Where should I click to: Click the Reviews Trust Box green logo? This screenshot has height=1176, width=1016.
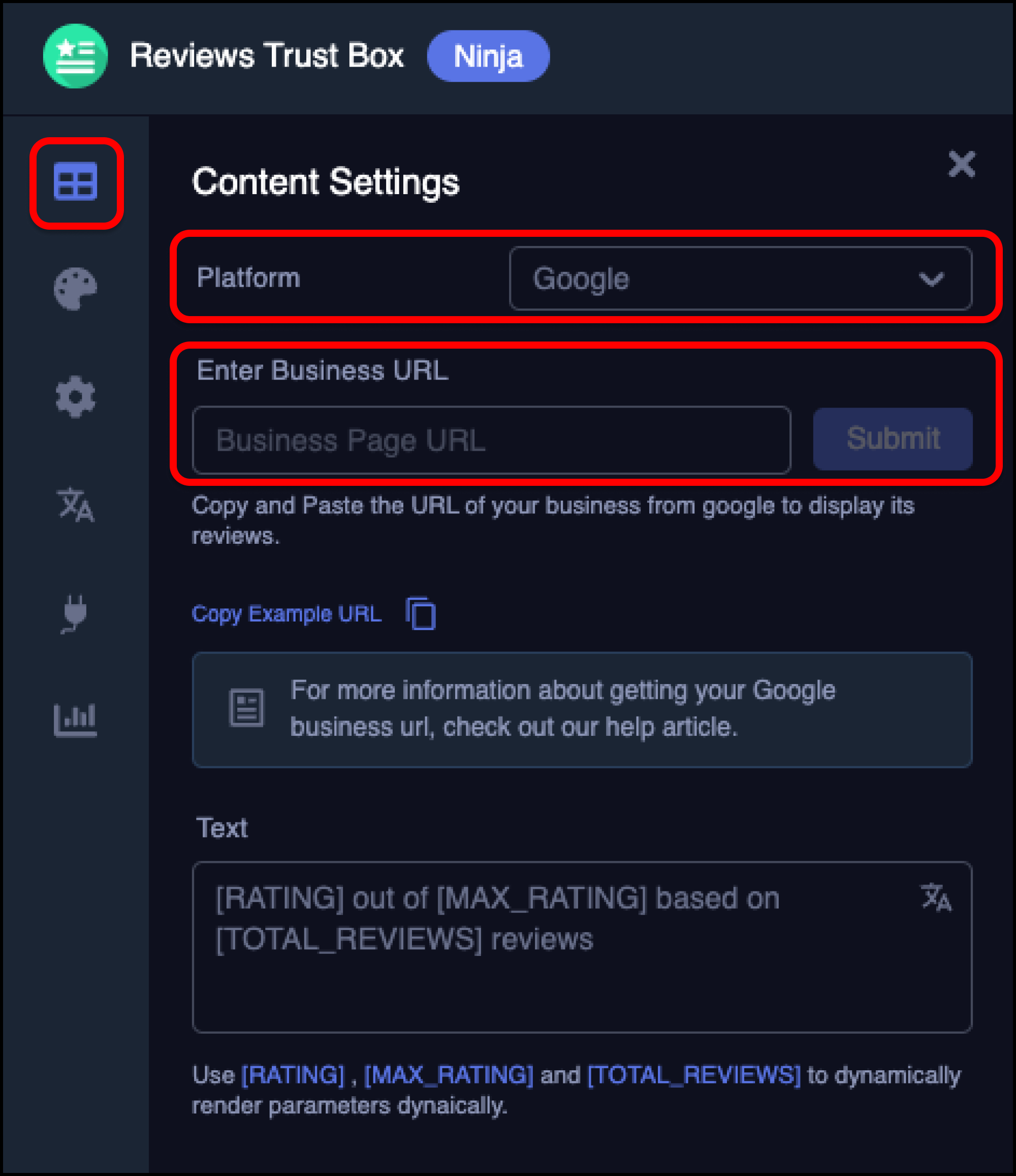point(74,55)
